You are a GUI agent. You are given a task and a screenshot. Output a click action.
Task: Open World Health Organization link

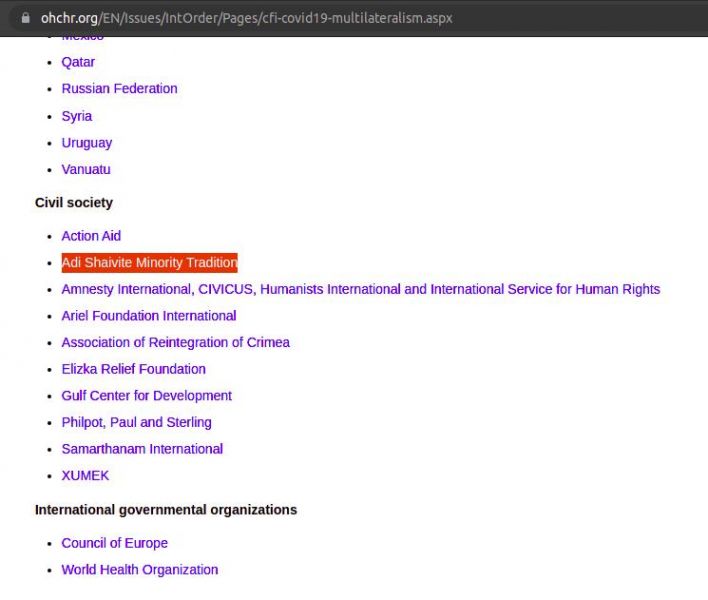[x=140, y=569]
